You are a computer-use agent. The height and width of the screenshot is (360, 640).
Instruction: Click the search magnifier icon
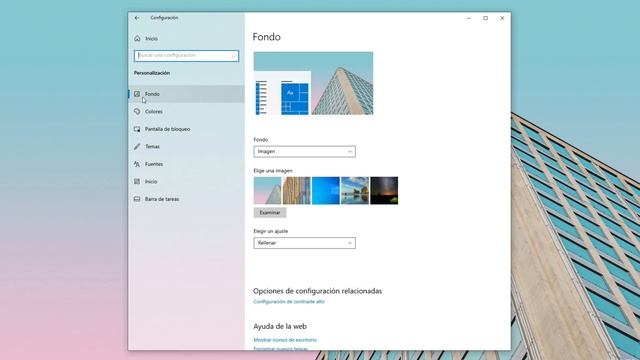pos(234,56)
